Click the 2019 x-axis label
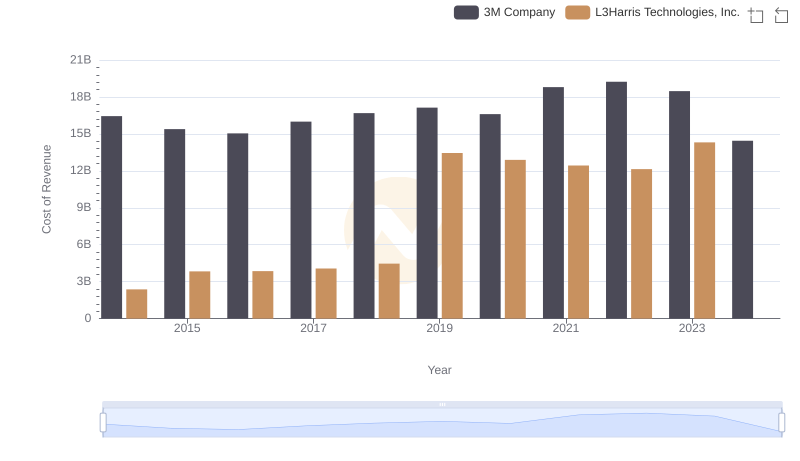This screenshot has height=461, width=800. pyautogui.click(x=439, y=328)
